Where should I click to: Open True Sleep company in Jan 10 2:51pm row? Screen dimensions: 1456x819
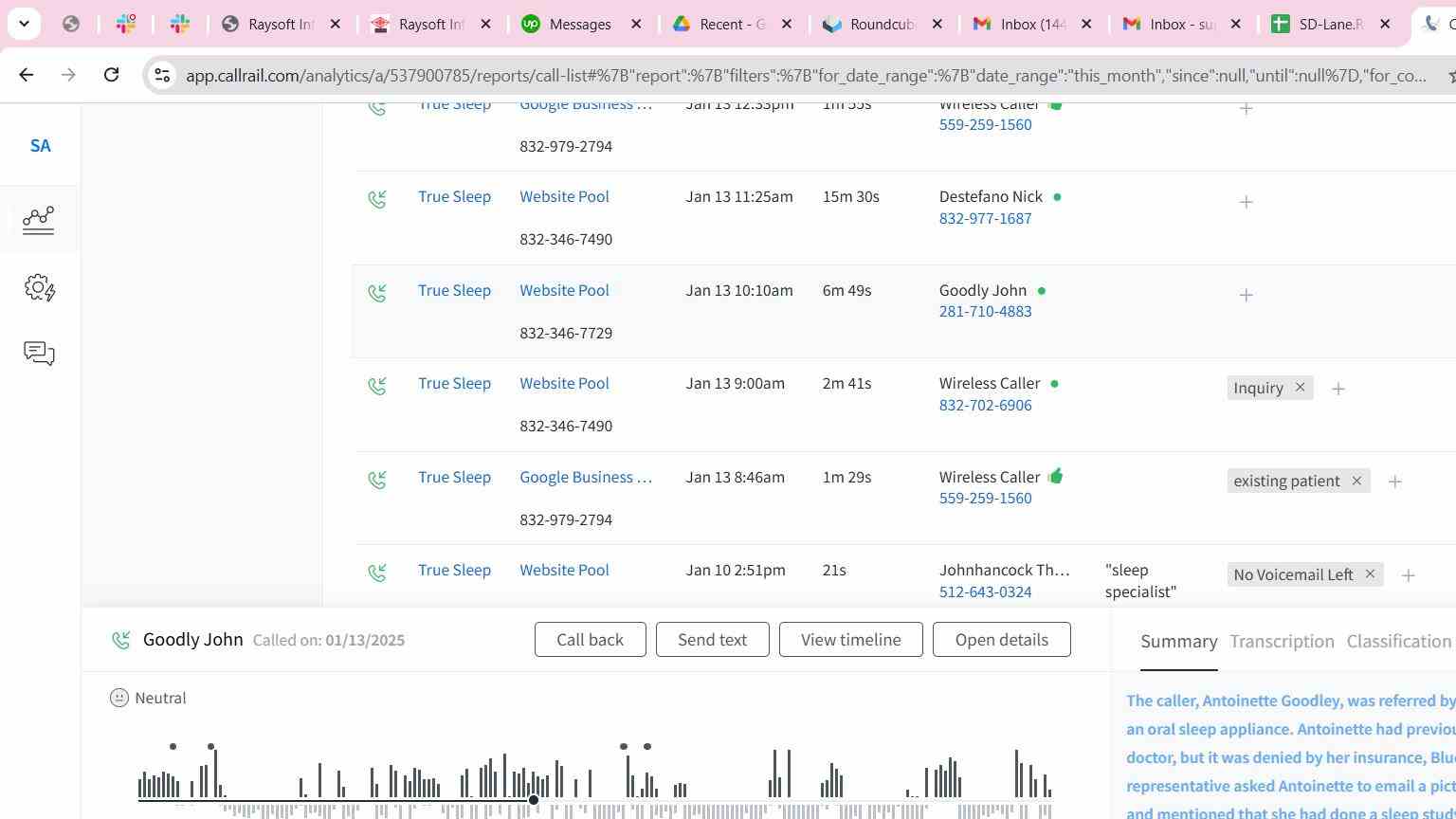click(454, 570)
